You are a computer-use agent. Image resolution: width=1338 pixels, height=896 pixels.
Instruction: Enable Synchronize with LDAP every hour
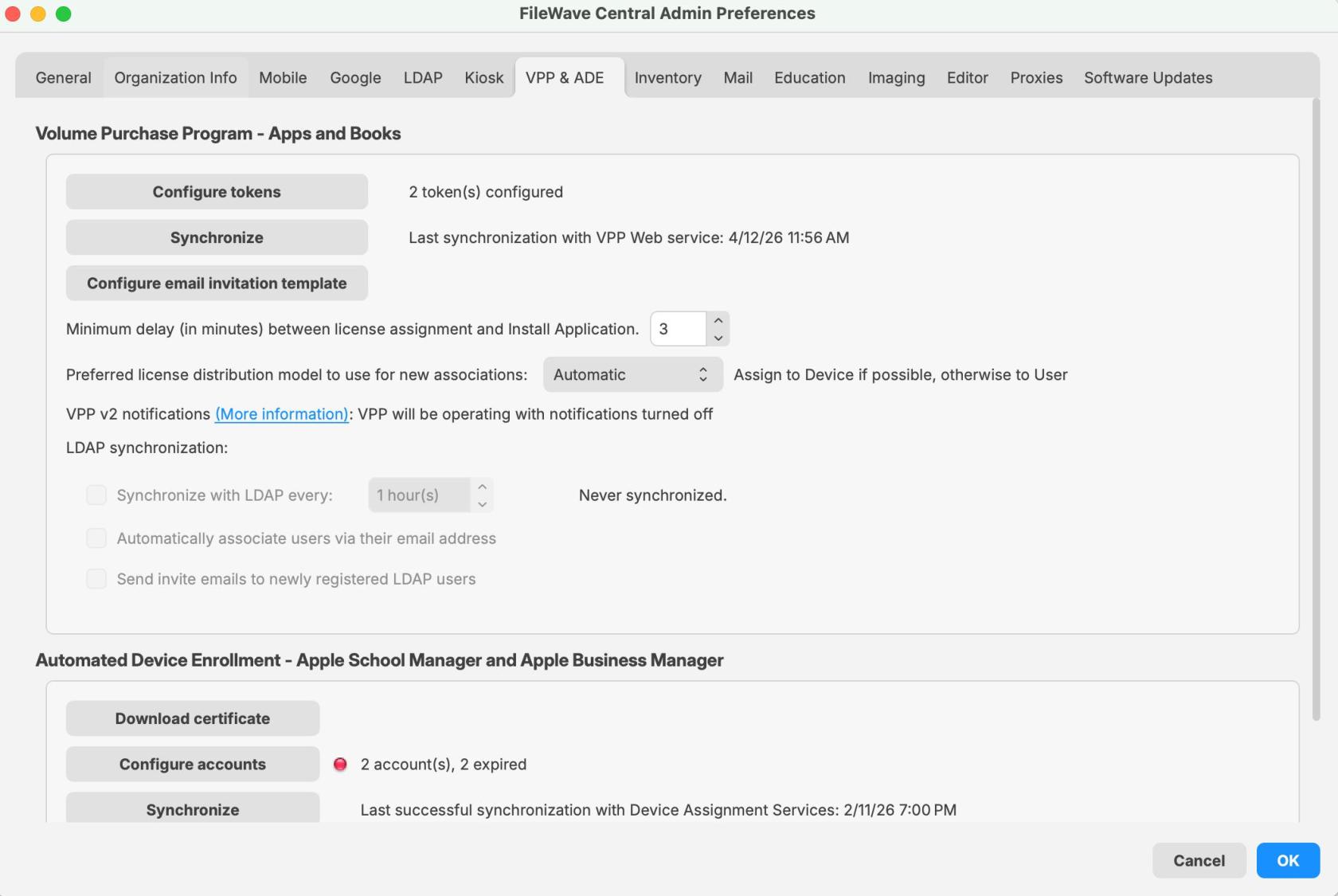tap(96, 495)
